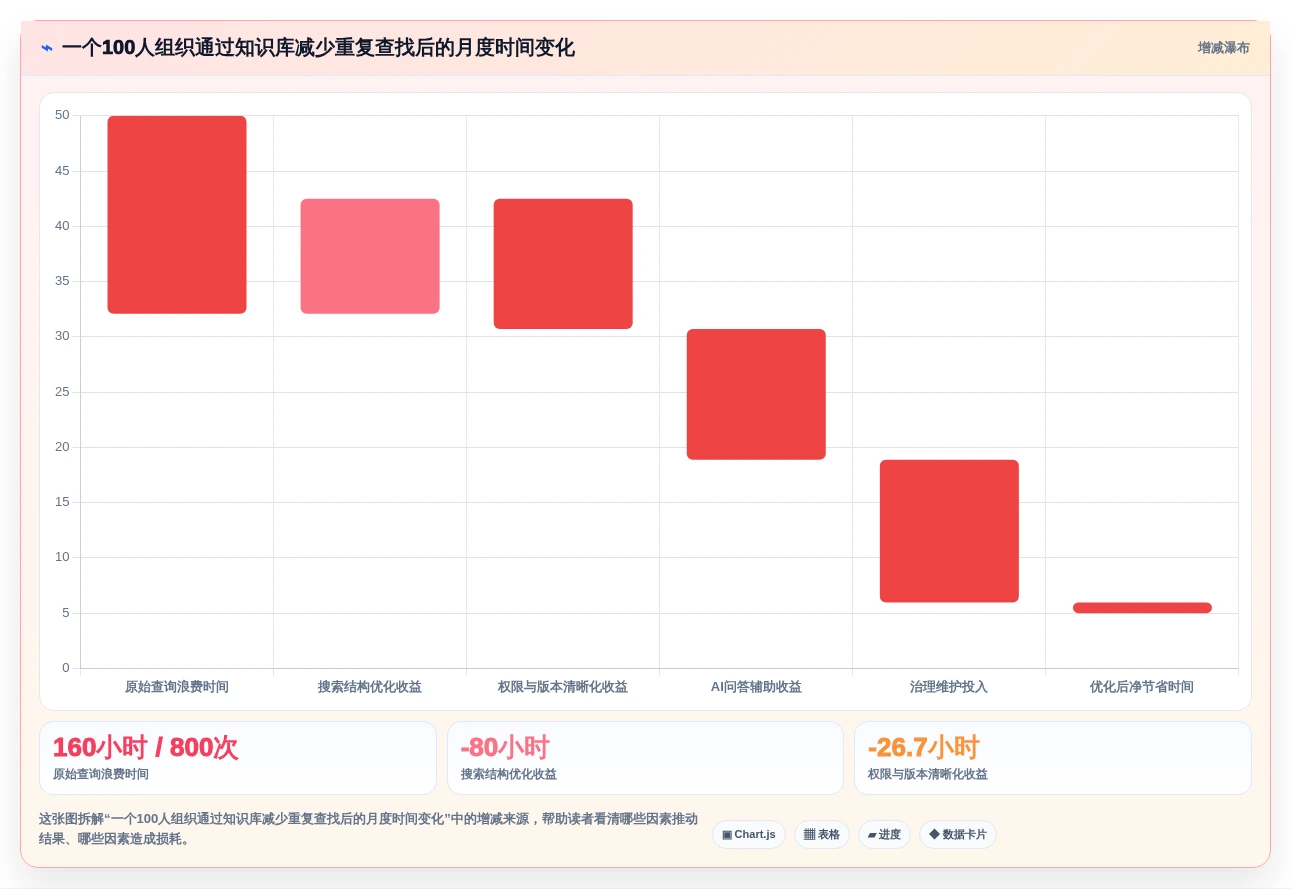Click the 治理维护投入 x-axis label
This screenshot has height=889, width=1291.
(x=949, y=687)
